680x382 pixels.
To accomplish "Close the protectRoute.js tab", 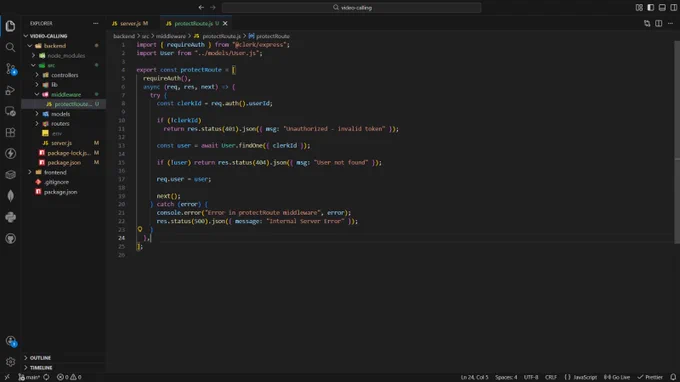I will [225, 23].
